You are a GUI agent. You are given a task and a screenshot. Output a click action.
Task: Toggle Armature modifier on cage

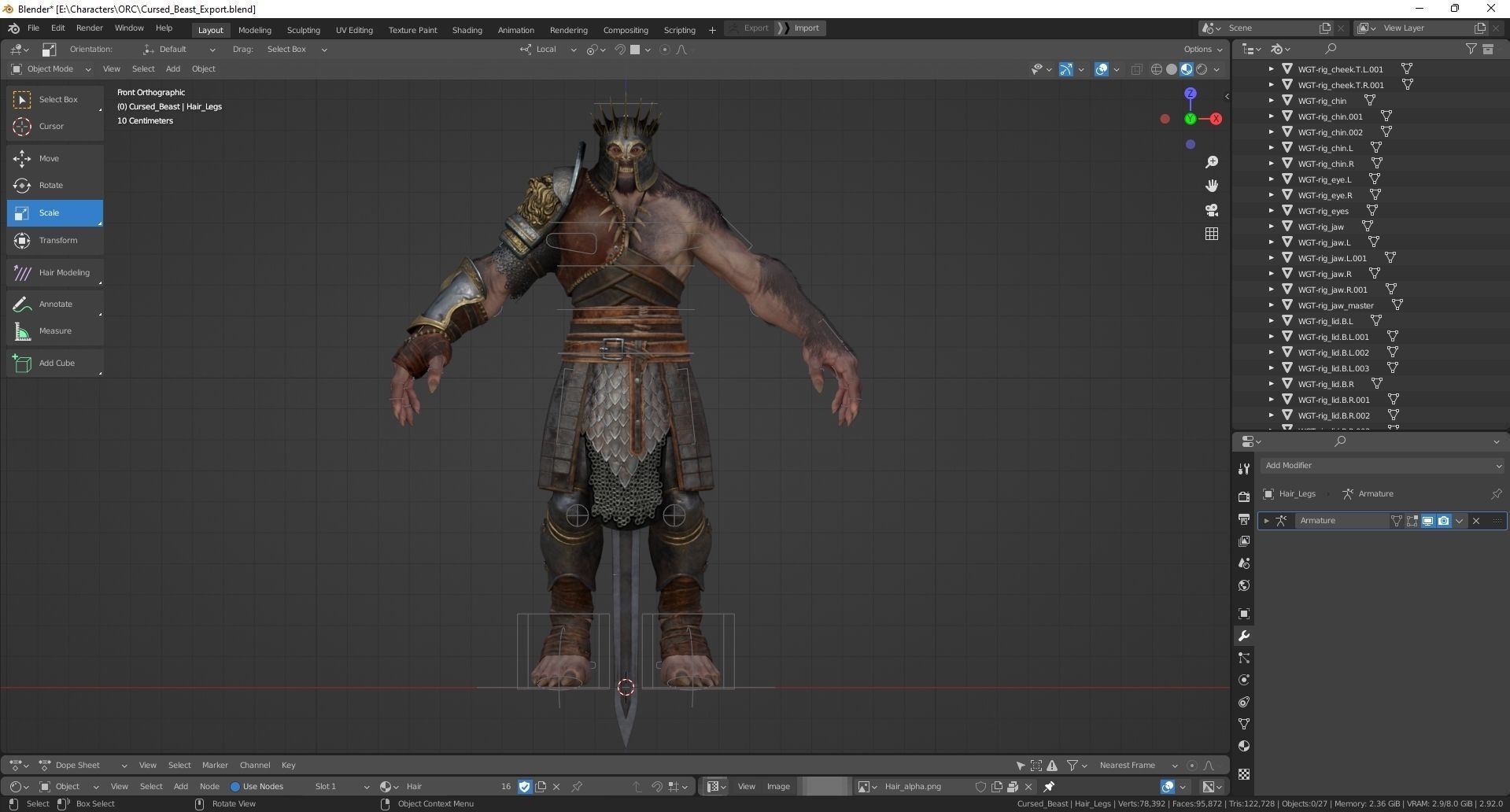pos(1396,521)
